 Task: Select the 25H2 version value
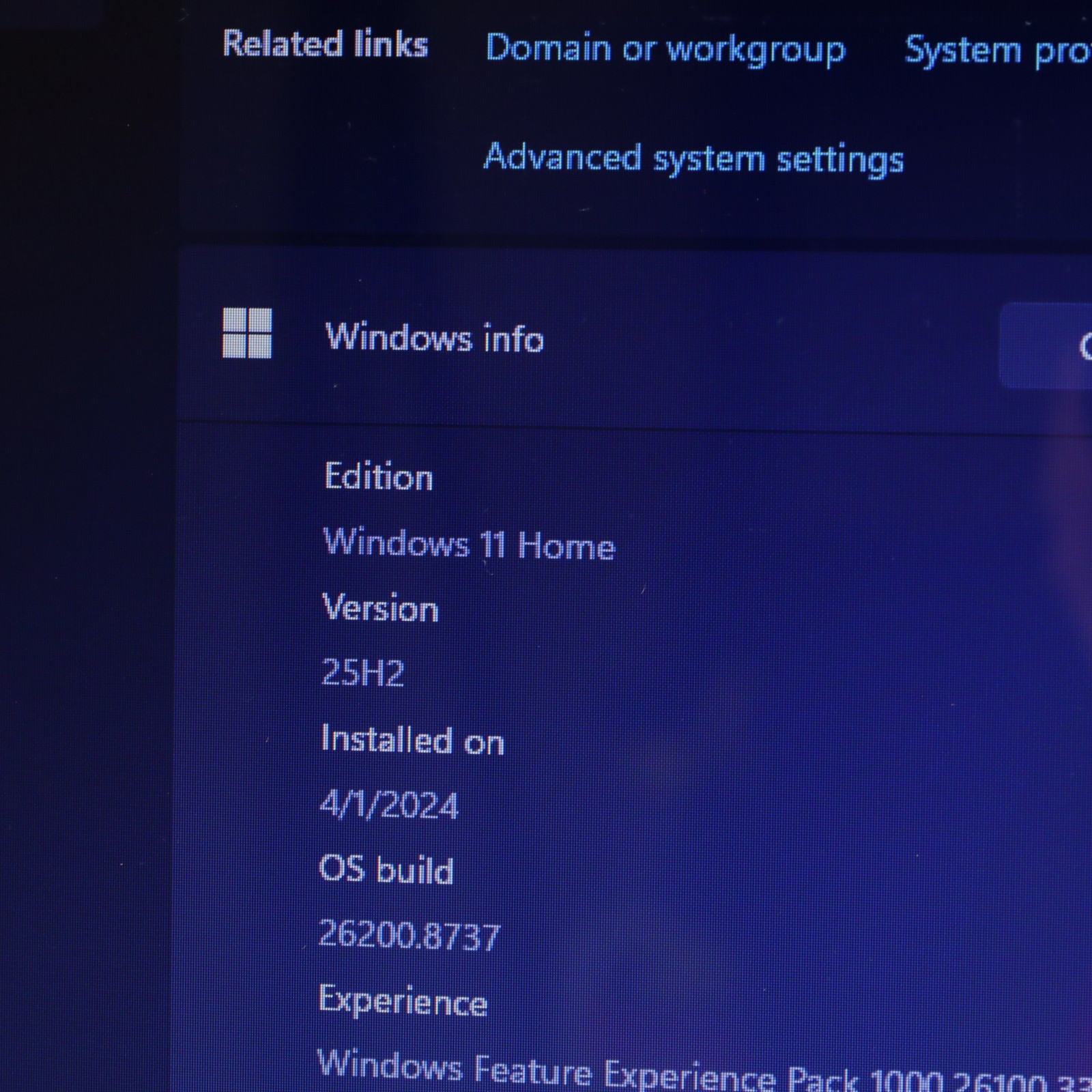point(363,673)
